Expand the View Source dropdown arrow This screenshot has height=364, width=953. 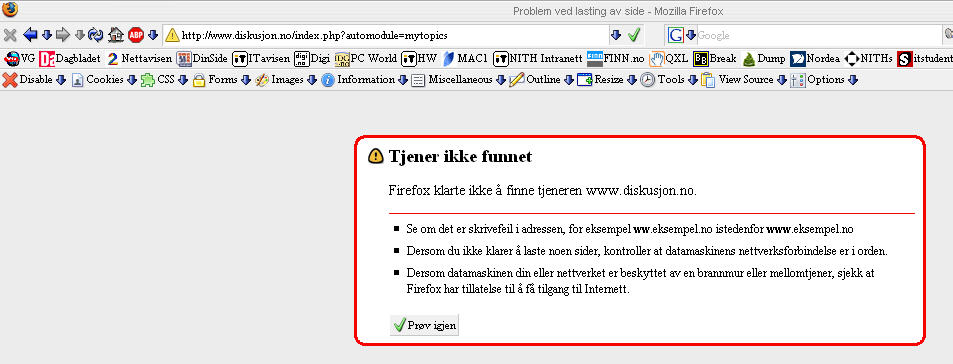point(782,80)
